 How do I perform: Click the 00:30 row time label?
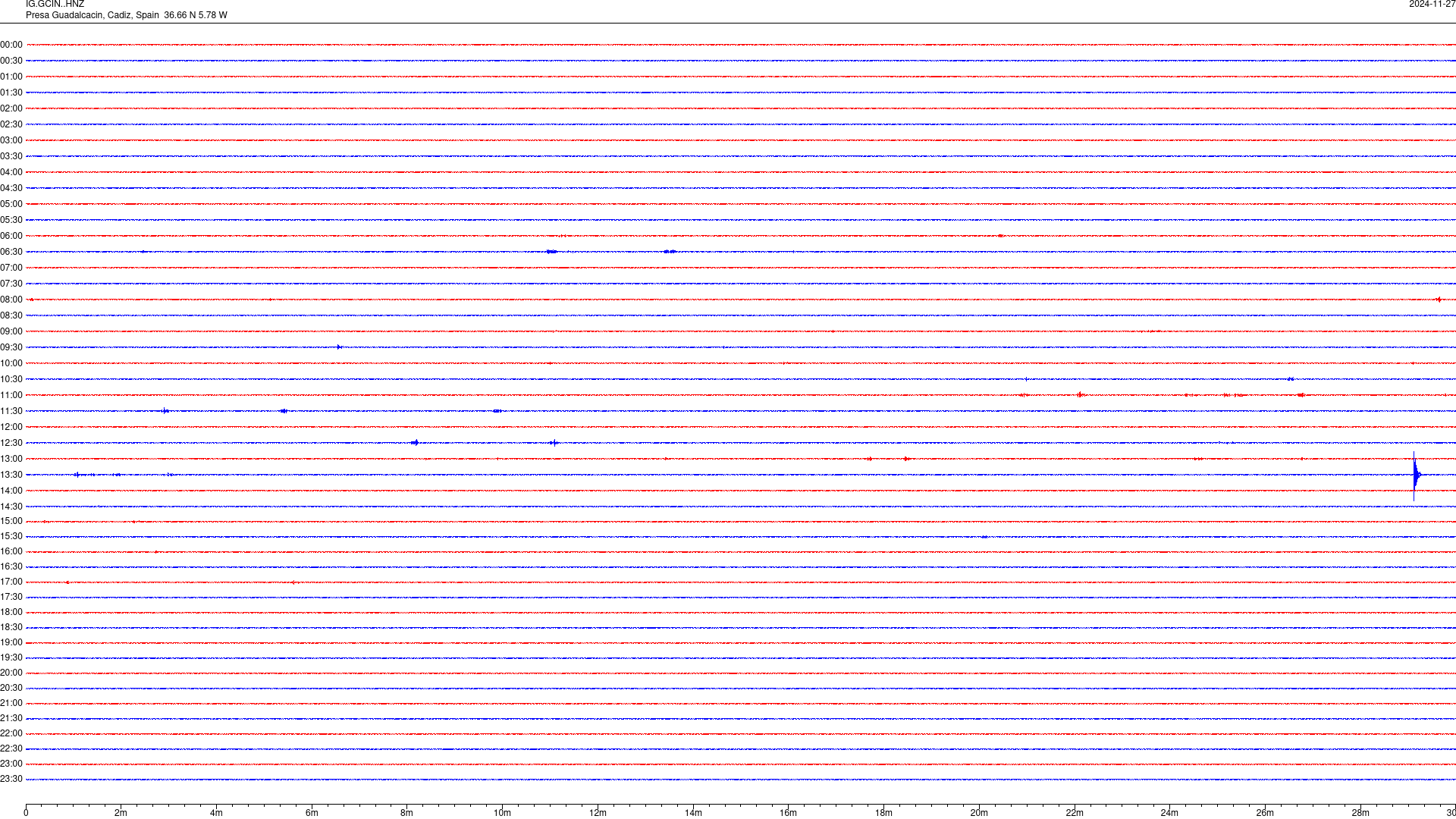11,61
